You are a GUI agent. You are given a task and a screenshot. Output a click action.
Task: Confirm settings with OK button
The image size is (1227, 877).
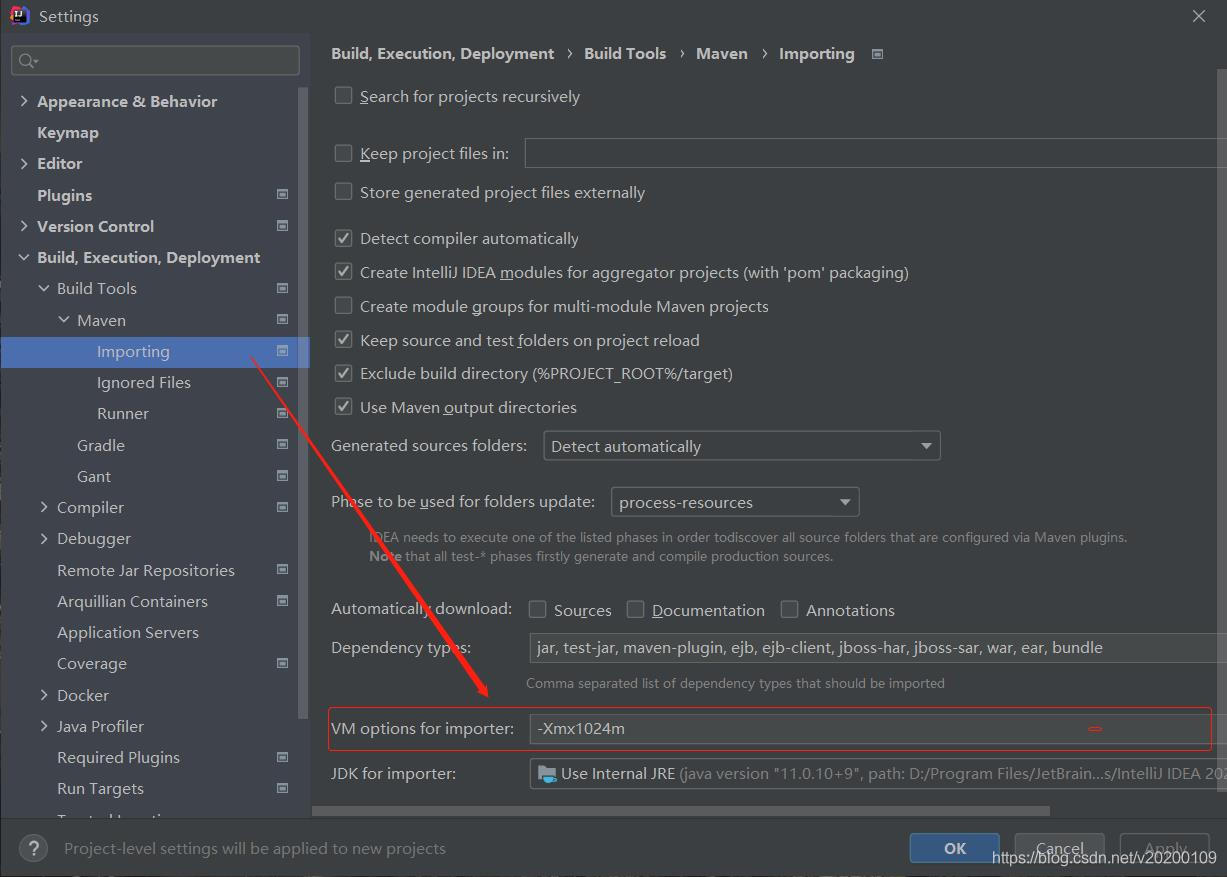point(954,848)
